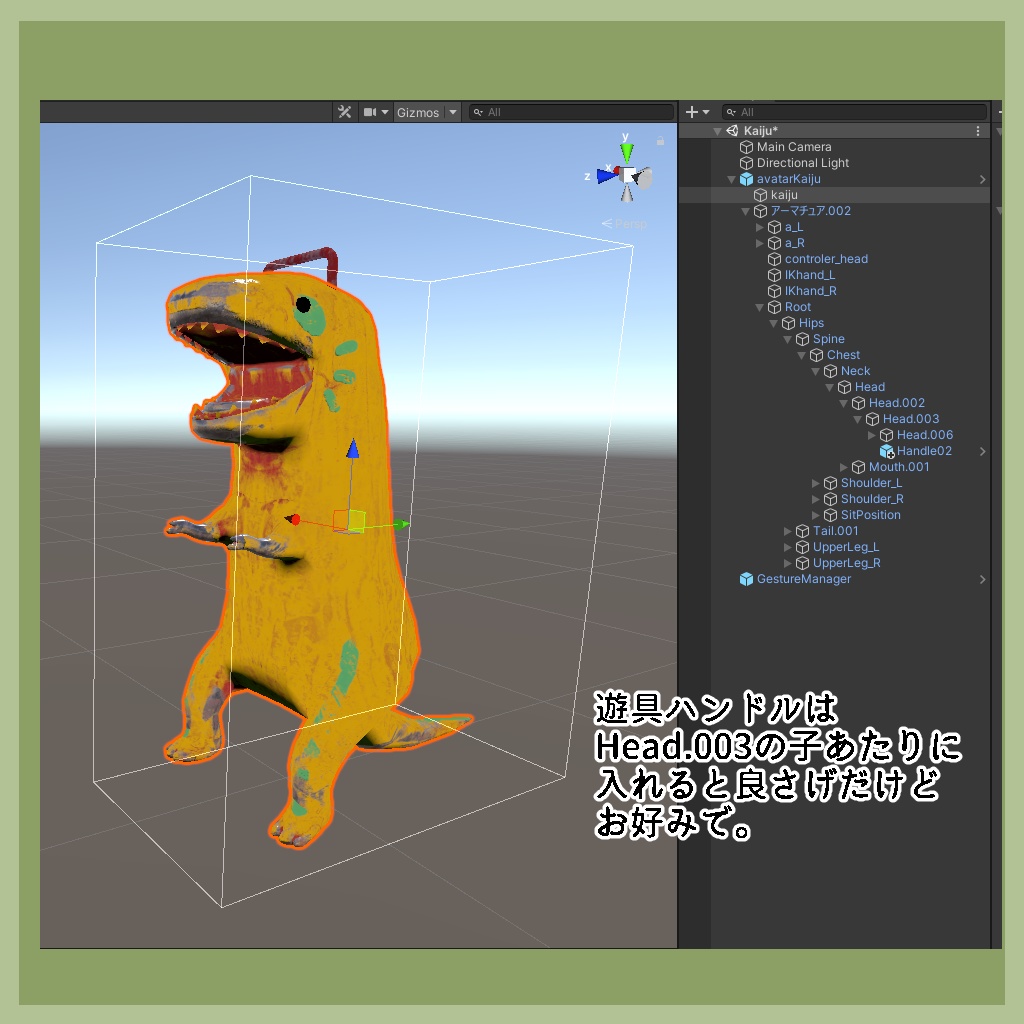Screen dimensions: 1024x1024
Task: Click the Chest cube icon
Action: click(816, 355)
